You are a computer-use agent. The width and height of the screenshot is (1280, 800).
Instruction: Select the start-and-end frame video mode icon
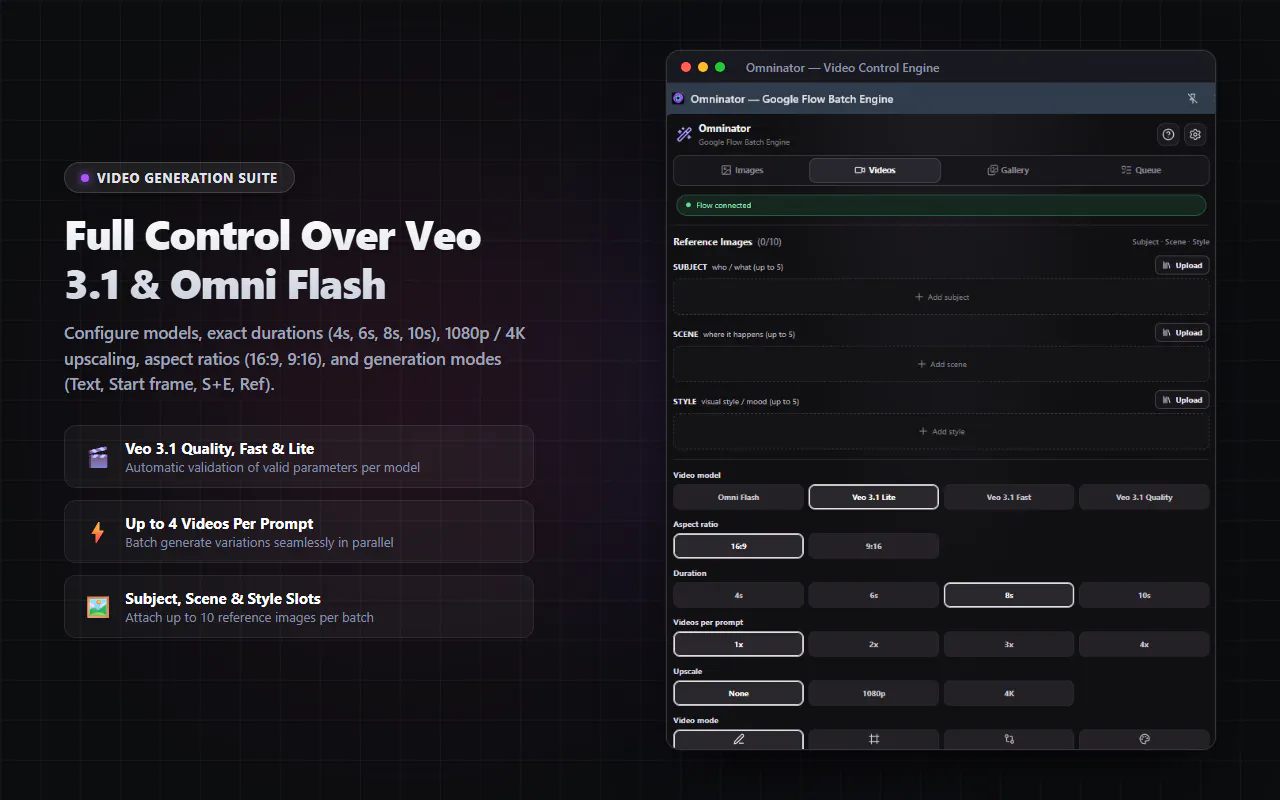point(1009,739)
